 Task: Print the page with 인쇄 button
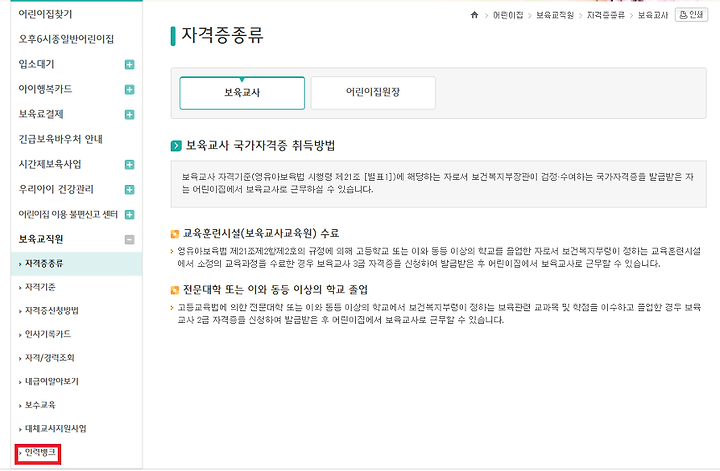(691, 15)
